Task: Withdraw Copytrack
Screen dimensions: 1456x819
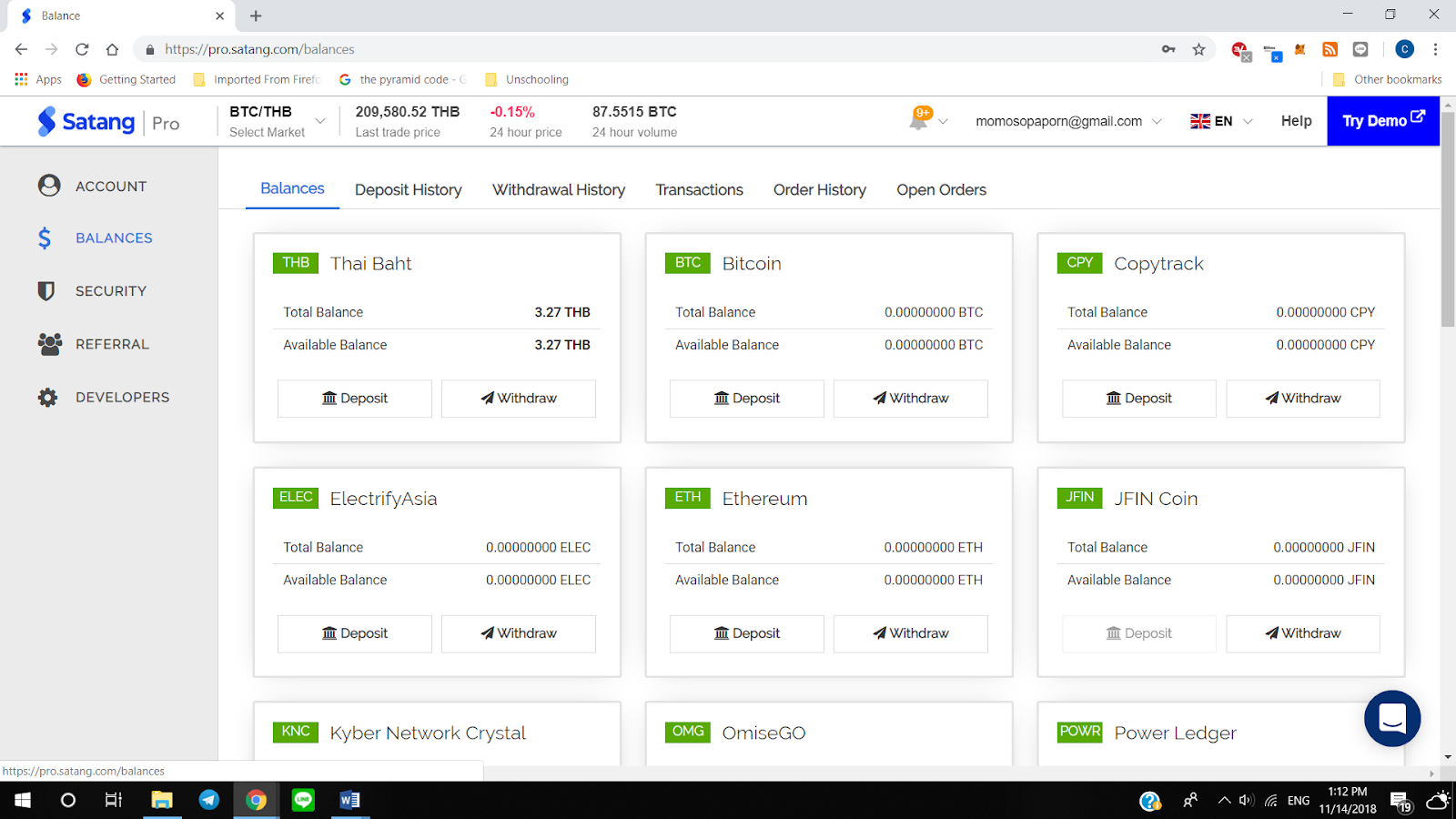Action: (1303, 399)
